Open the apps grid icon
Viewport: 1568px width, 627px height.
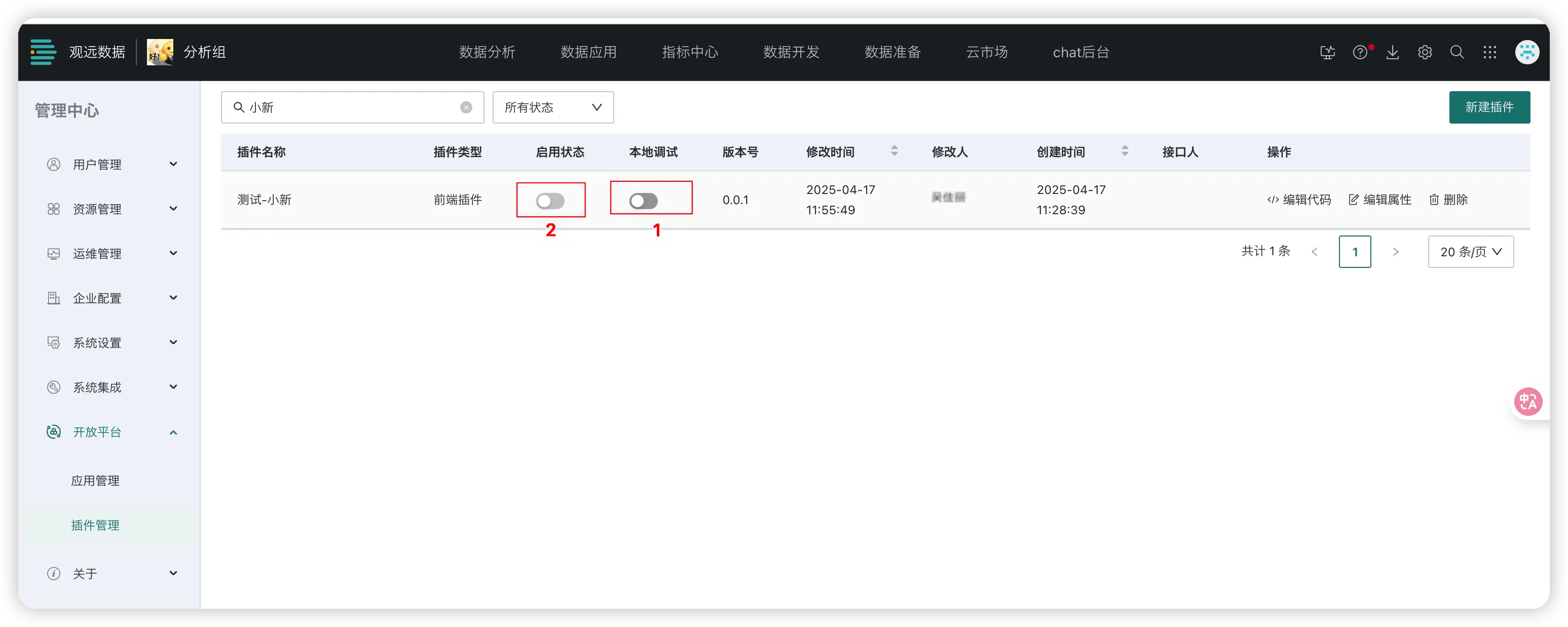[1489, 52]
